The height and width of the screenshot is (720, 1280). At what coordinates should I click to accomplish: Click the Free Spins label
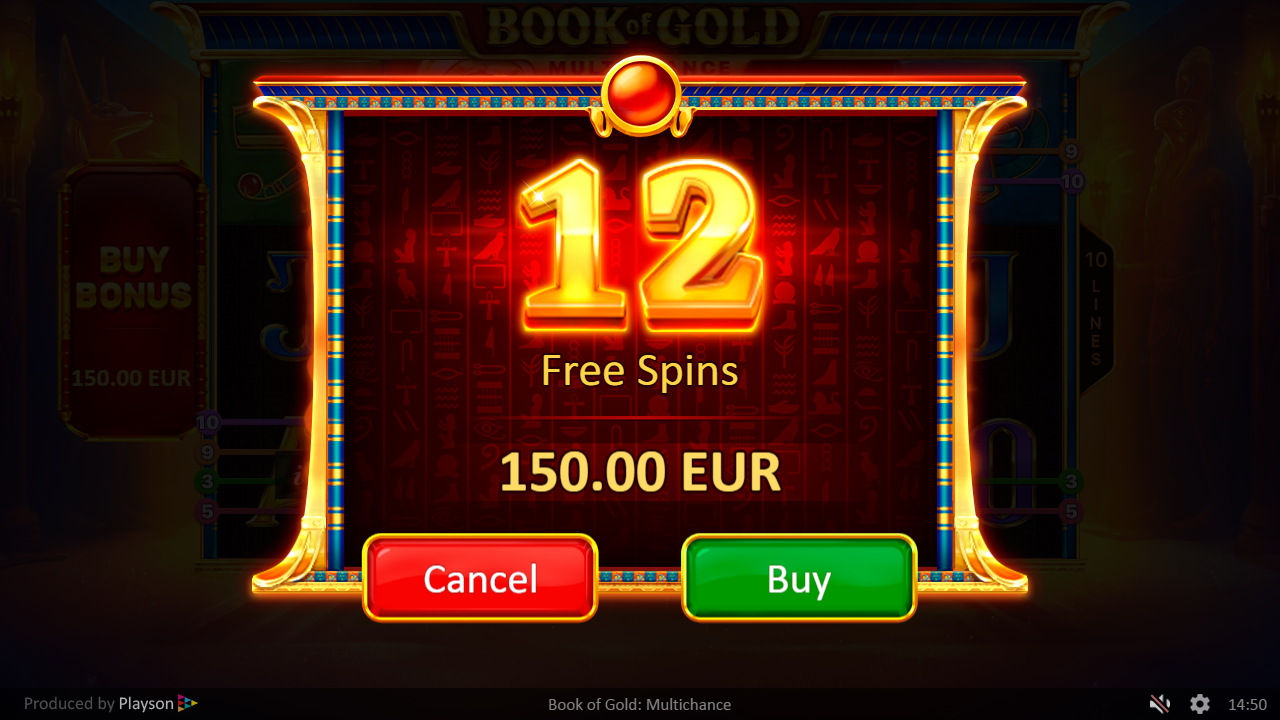pyautogui.click(x=640, y=371)
